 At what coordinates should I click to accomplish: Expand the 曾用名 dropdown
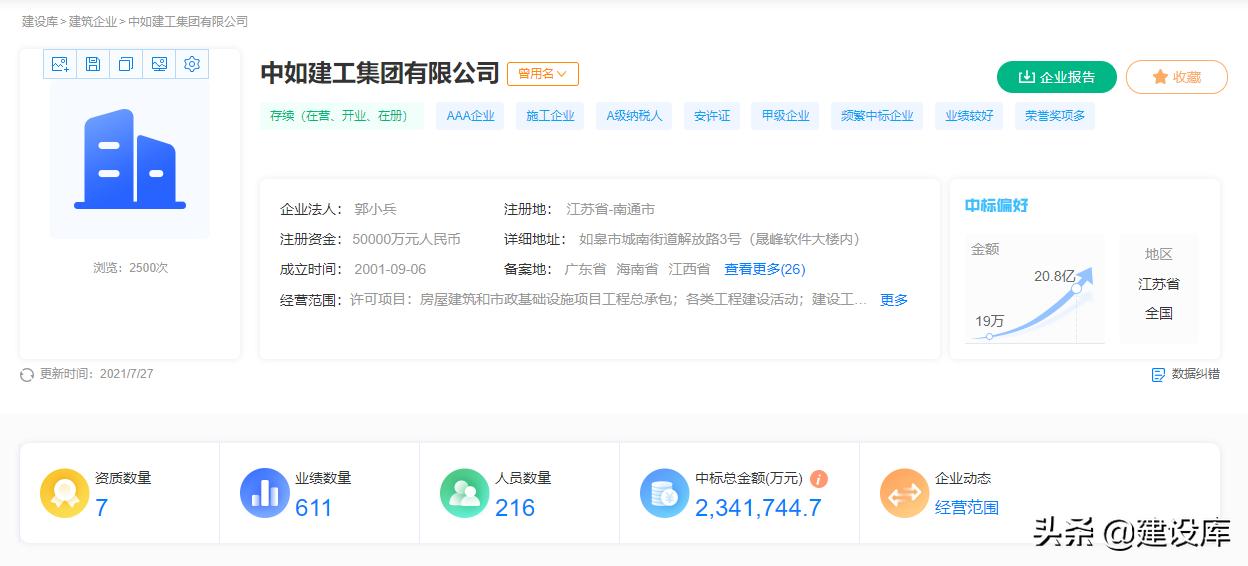point(543,74)
